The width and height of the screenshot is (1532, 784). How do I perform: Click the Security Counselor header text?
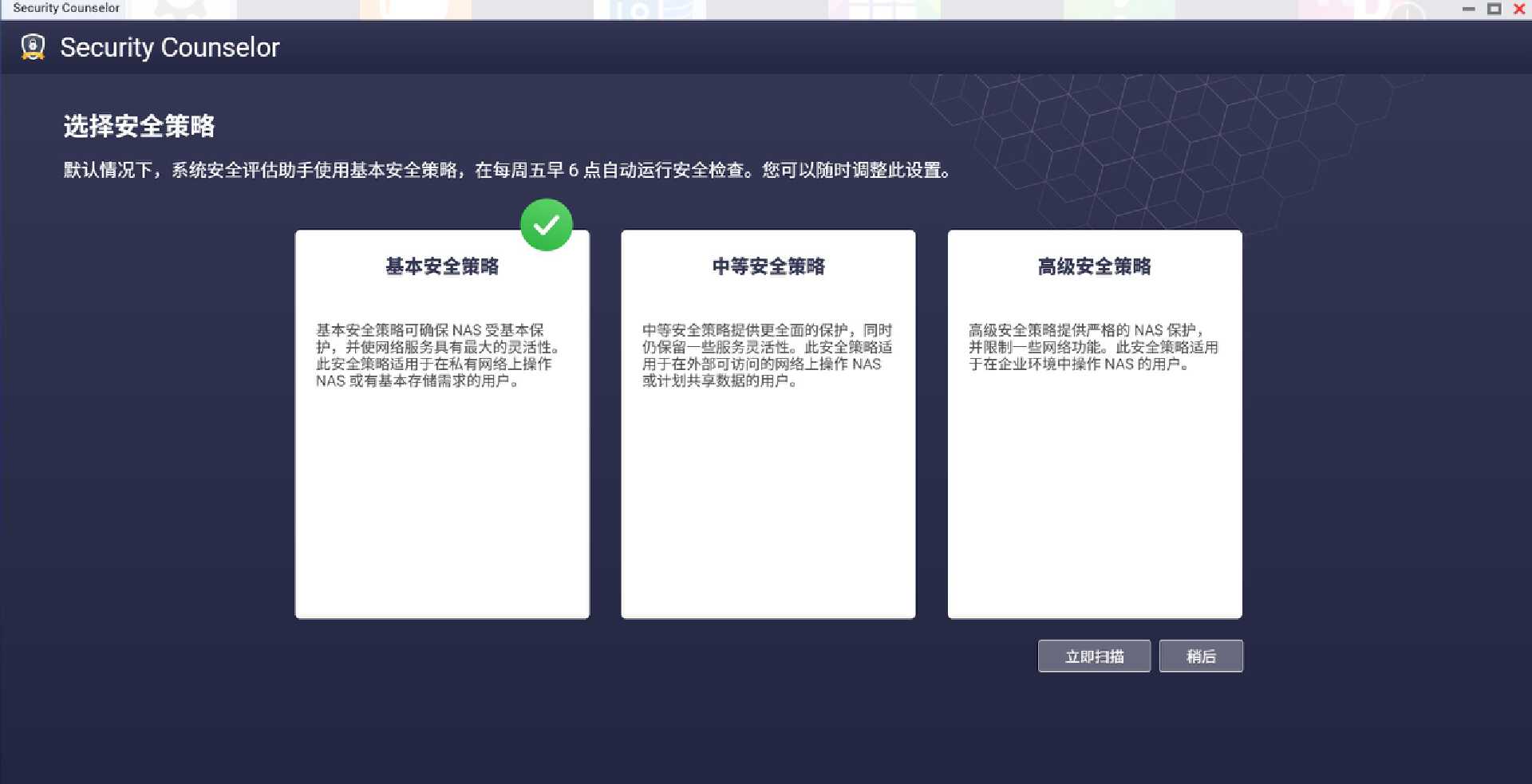tap(170, 47)
